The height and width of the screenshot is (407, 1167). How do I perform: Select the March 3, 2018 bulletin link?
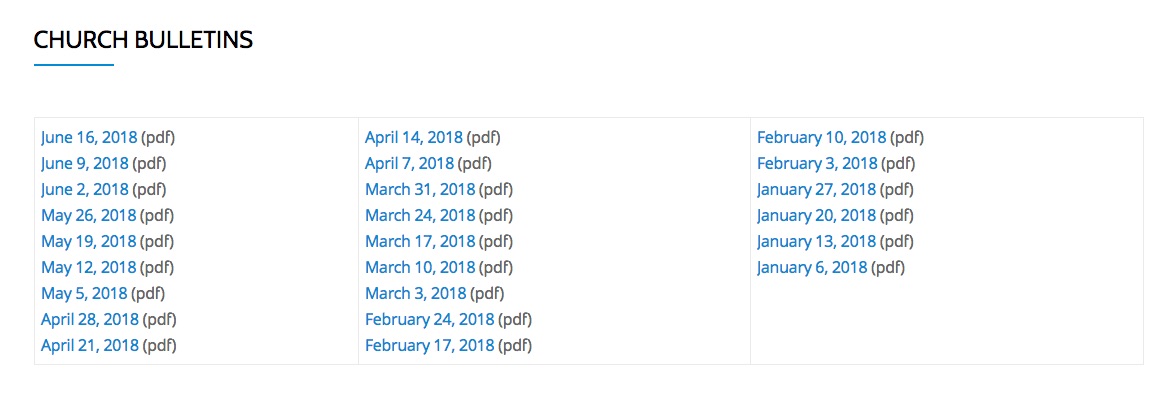pos(415,294)
